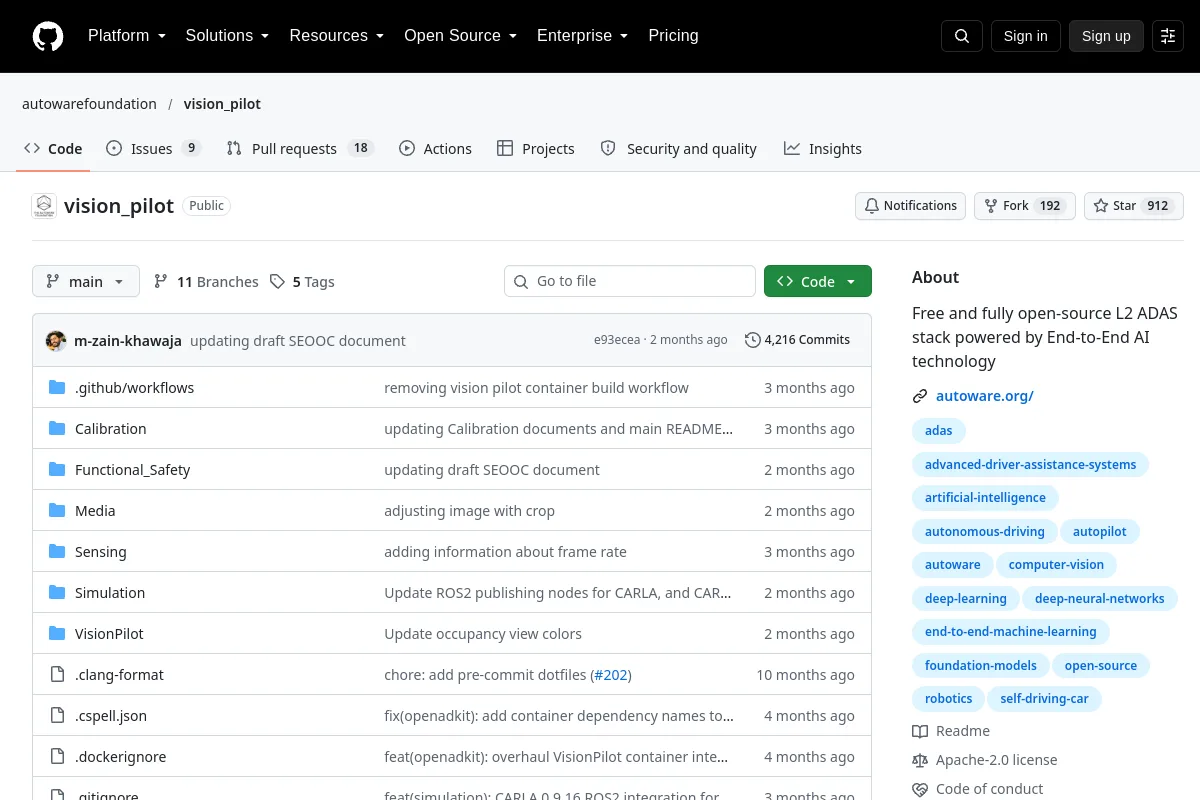Image resolution: width=1200 pixels, height=800 pixels.
Task: Expand the Enterprise menu
Action: click(582, 36)
